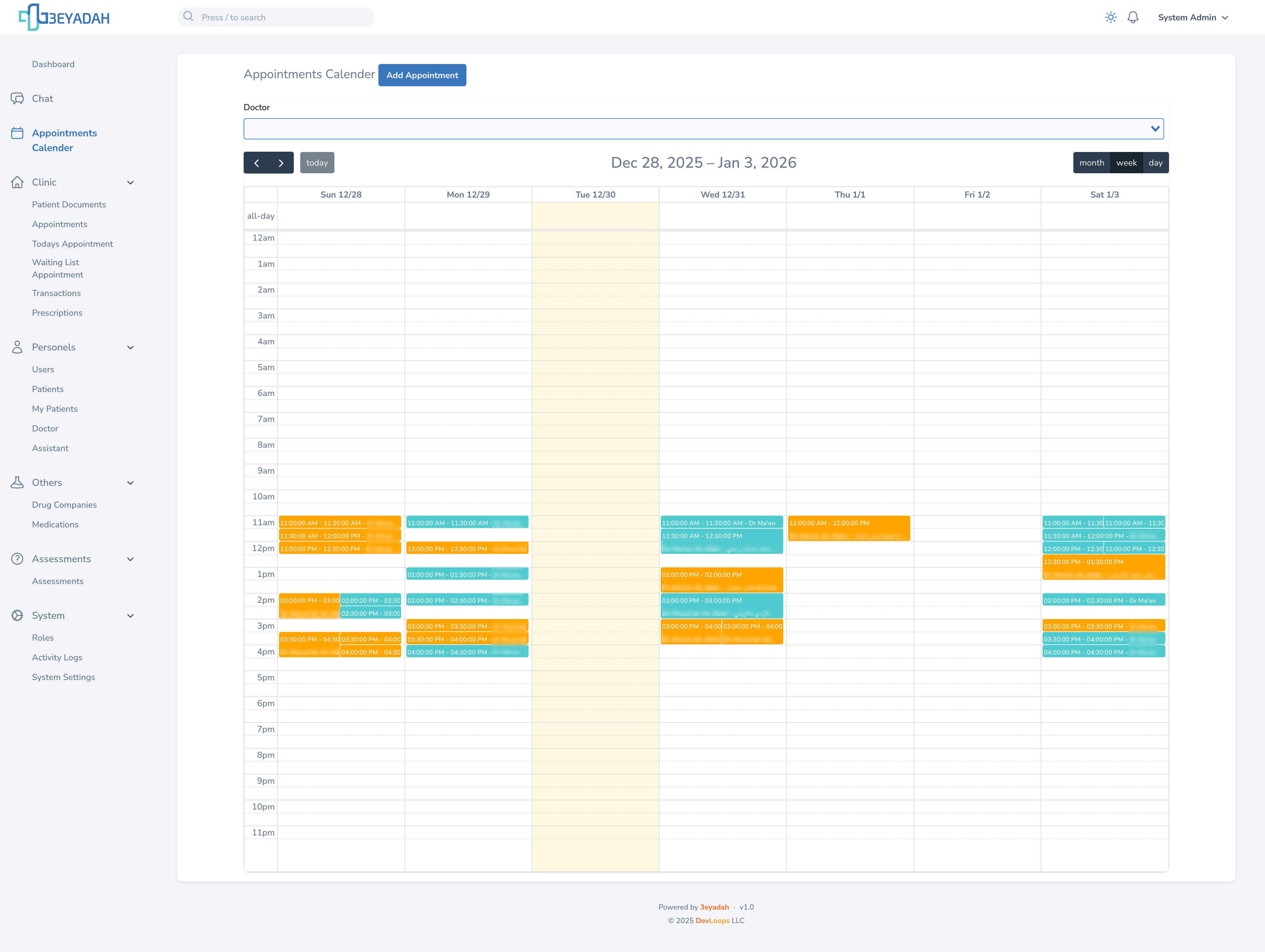Collapse the Others sidebar section

click(130, 483)
